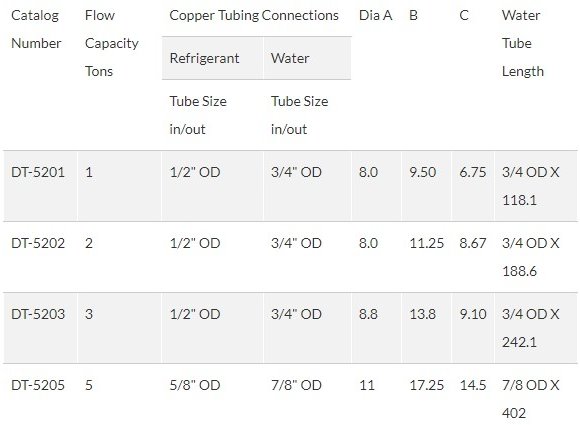
Task: Select catalog number DT-5201
Action: 38,172
